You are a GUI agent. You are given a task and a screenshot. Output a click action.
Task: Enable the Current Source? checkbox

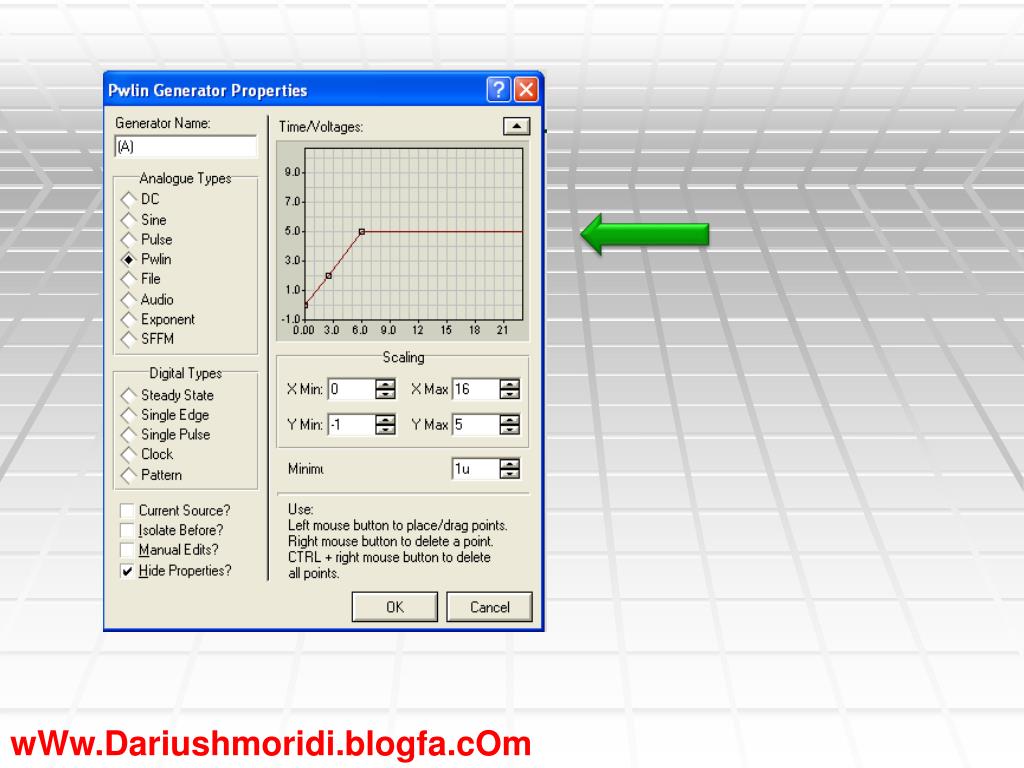(x=127, y=510)
